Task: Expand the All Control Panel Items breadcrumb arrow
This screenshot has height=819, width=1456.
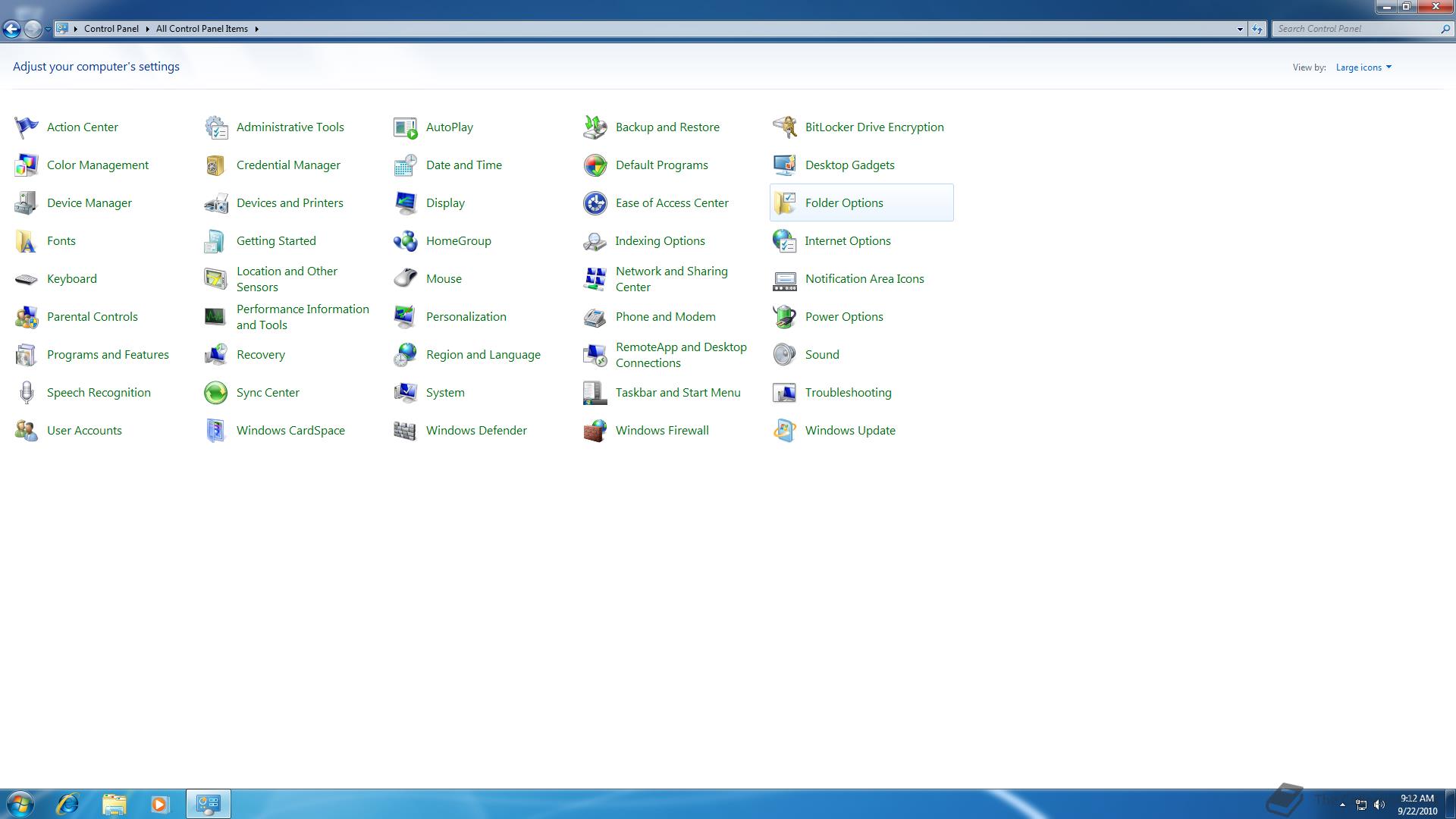Action: [x=256, y=29]
